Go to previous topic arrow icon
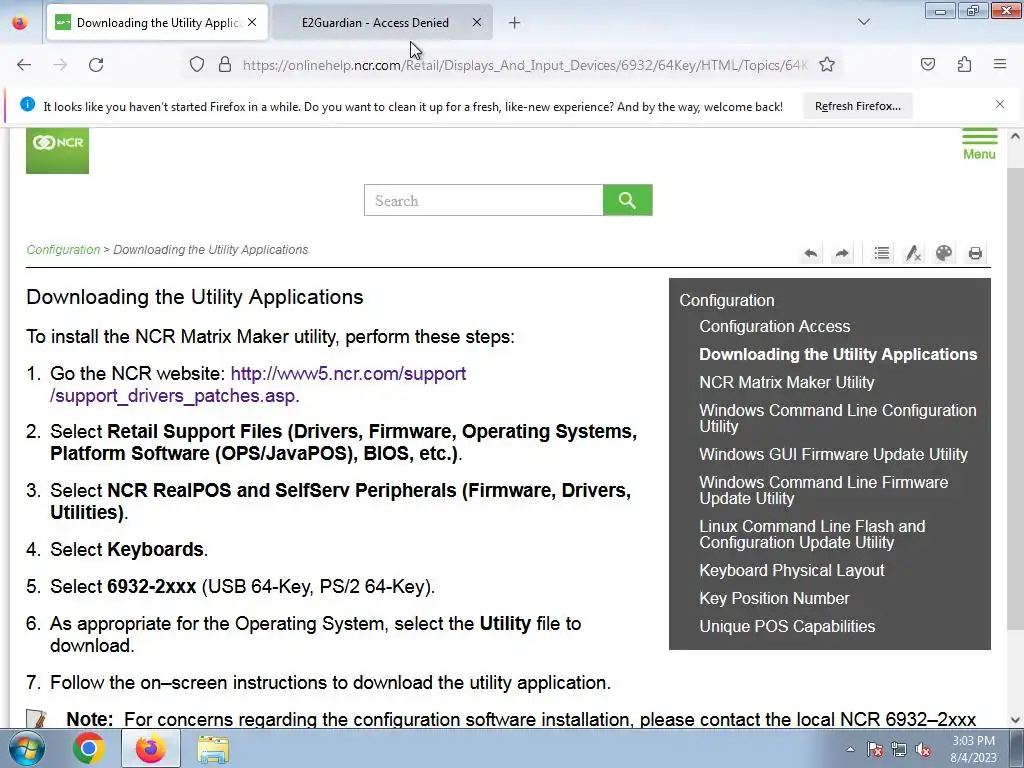The height and width of the screenshot is (768, 1024). click(811, 253)
